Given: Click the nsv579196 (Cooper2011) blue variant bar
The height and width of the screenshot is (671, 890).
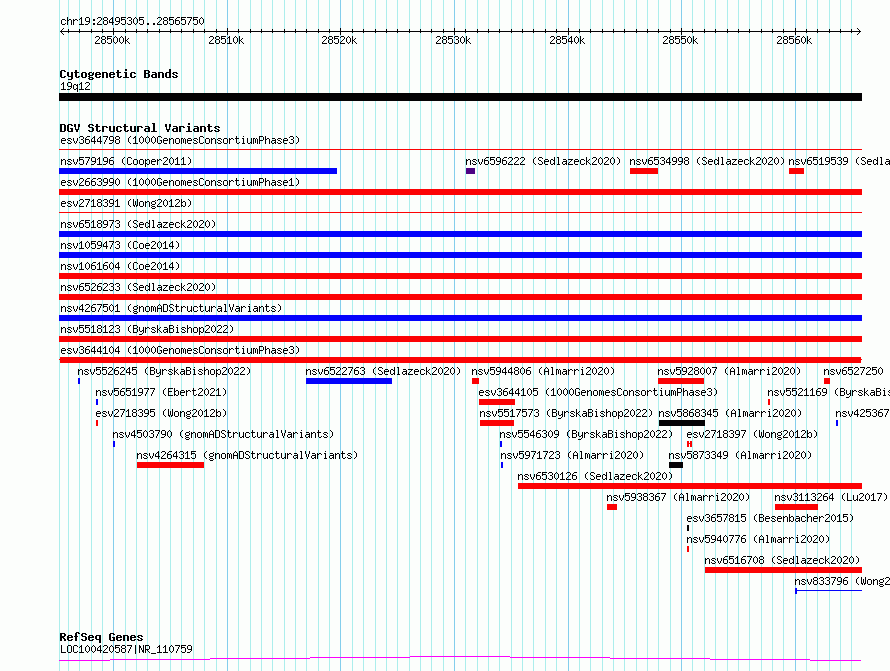Looking at the screenshot, I should pyautogui.click(x=198, y=171).
